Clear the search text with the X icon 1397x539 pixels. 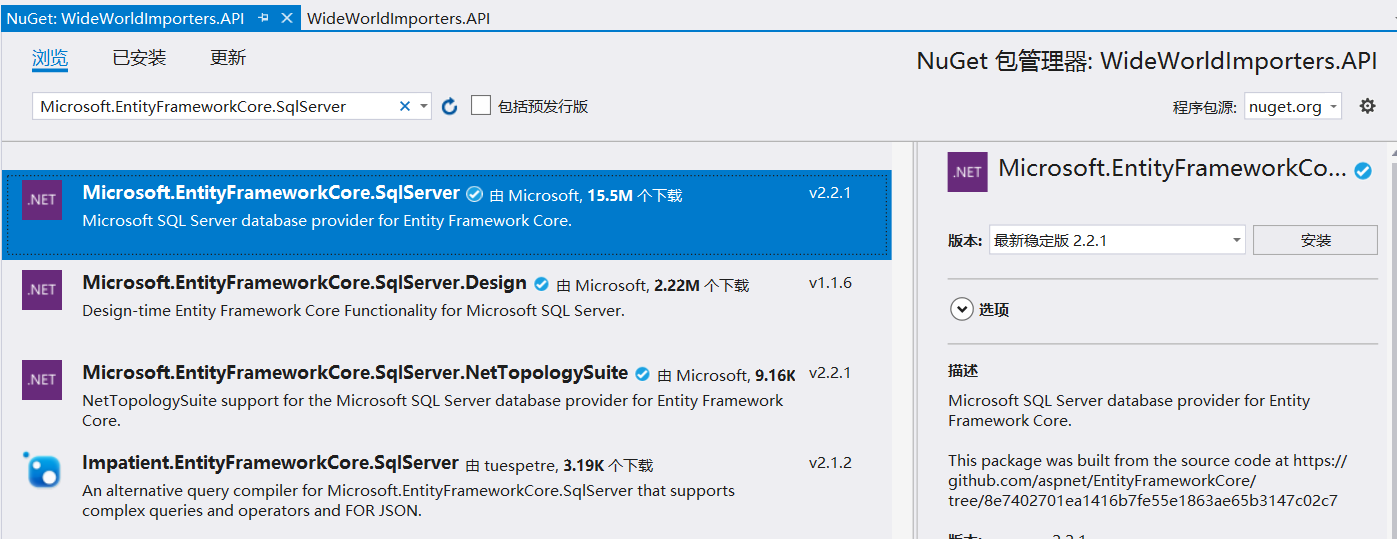(405, 106)
